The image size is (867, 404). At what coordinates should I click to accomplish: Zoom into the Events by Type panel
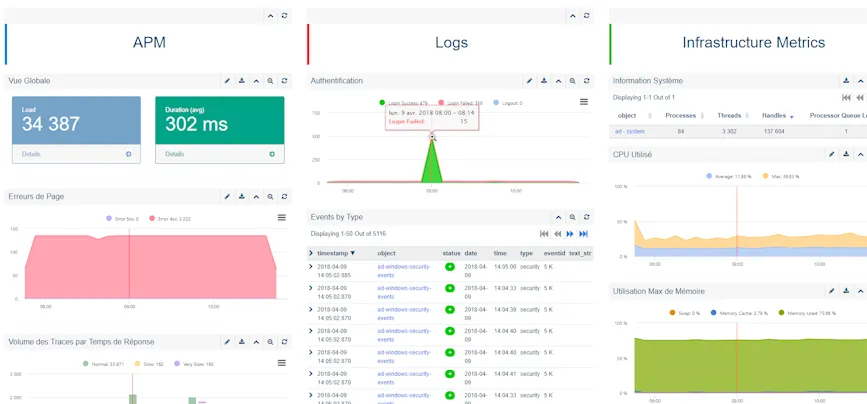tap(572, 217)
